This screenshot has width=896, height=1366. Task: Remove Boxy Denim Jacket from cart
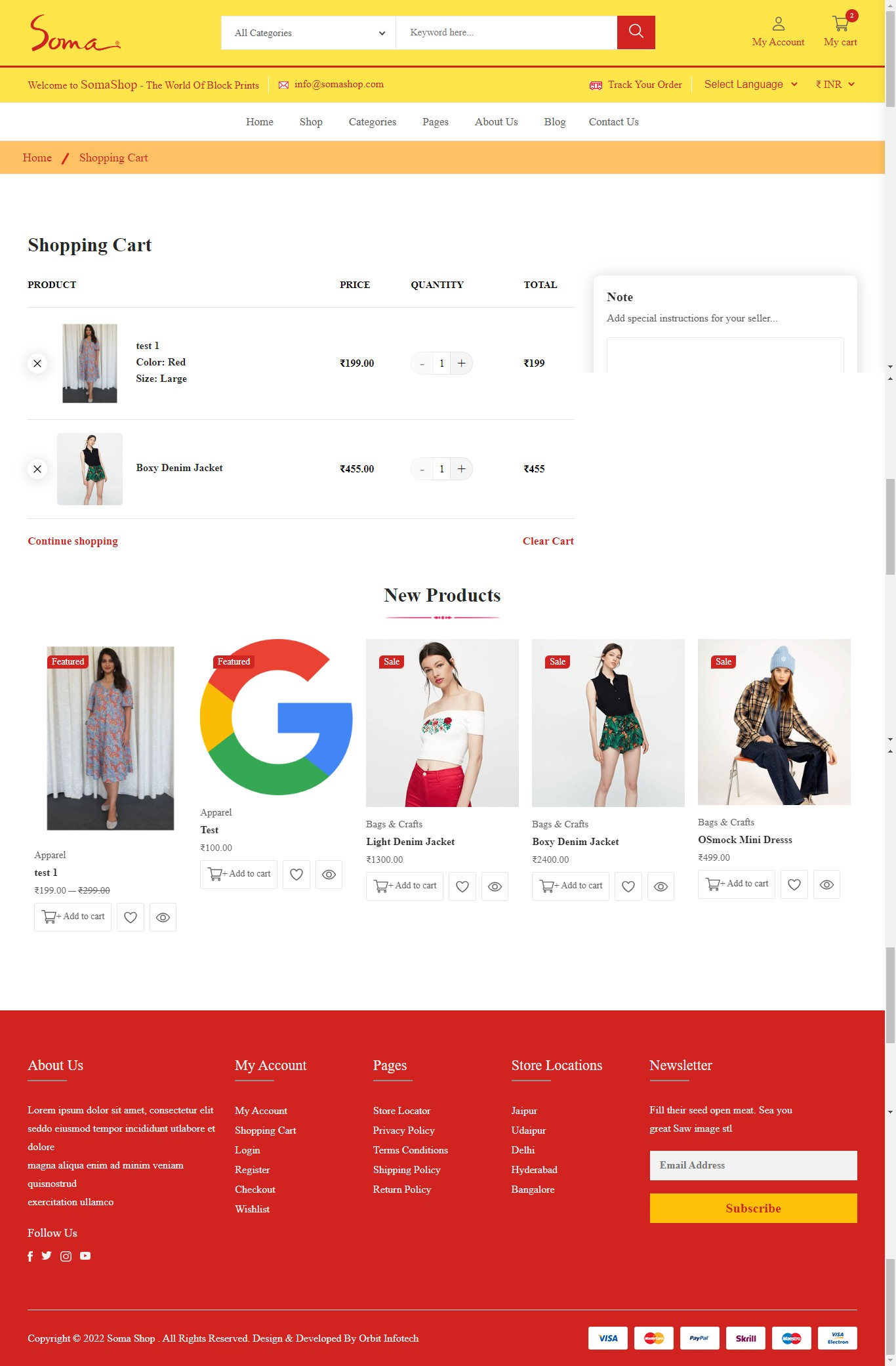point(37,469)
